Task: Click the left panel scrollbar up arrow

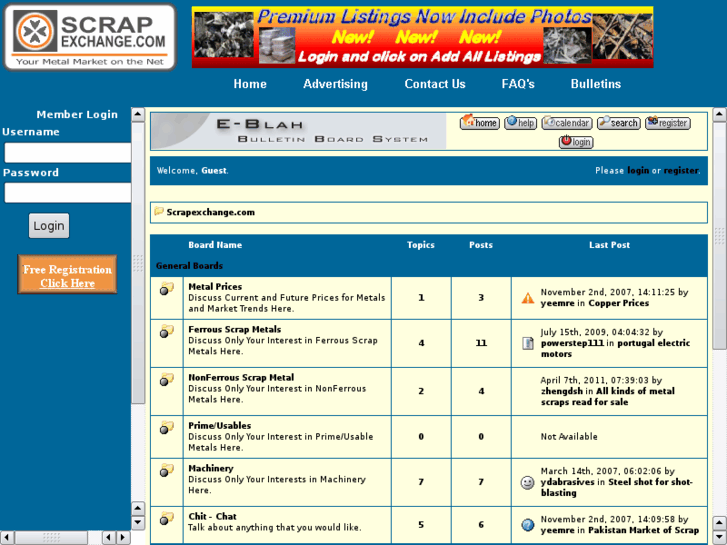Action: point(138,114)
